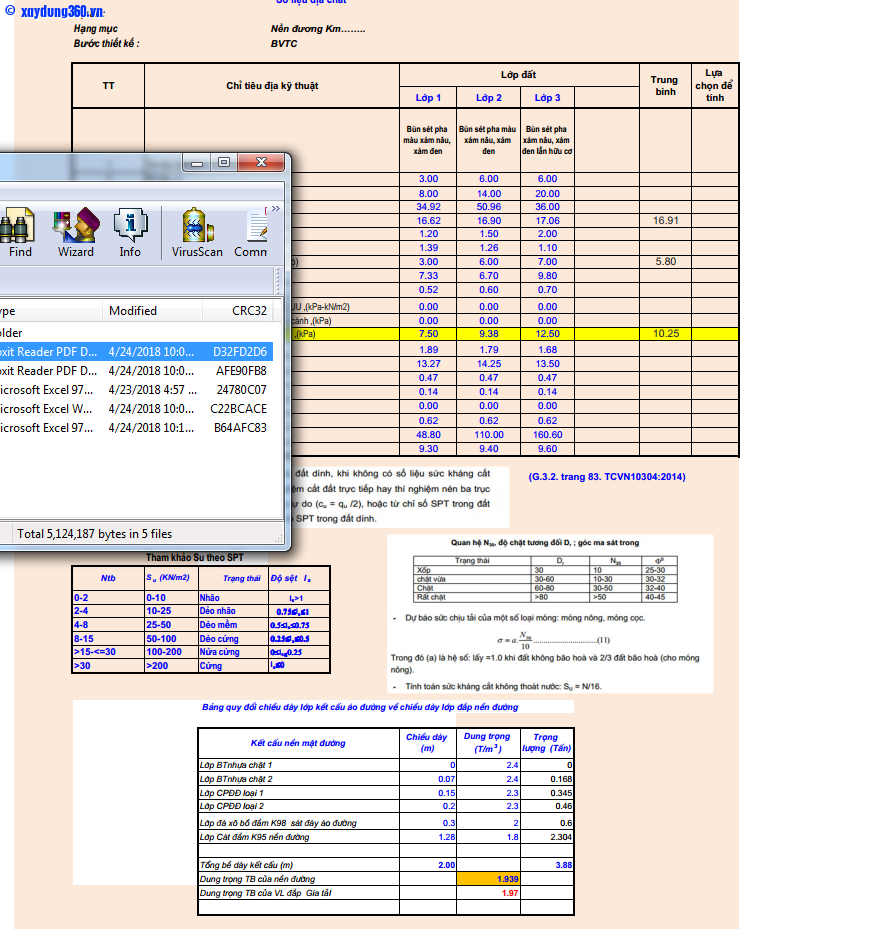This screenshot has height=932, width=877.
Task: Select the weight cell 2.304
Action: coord(547,837)
